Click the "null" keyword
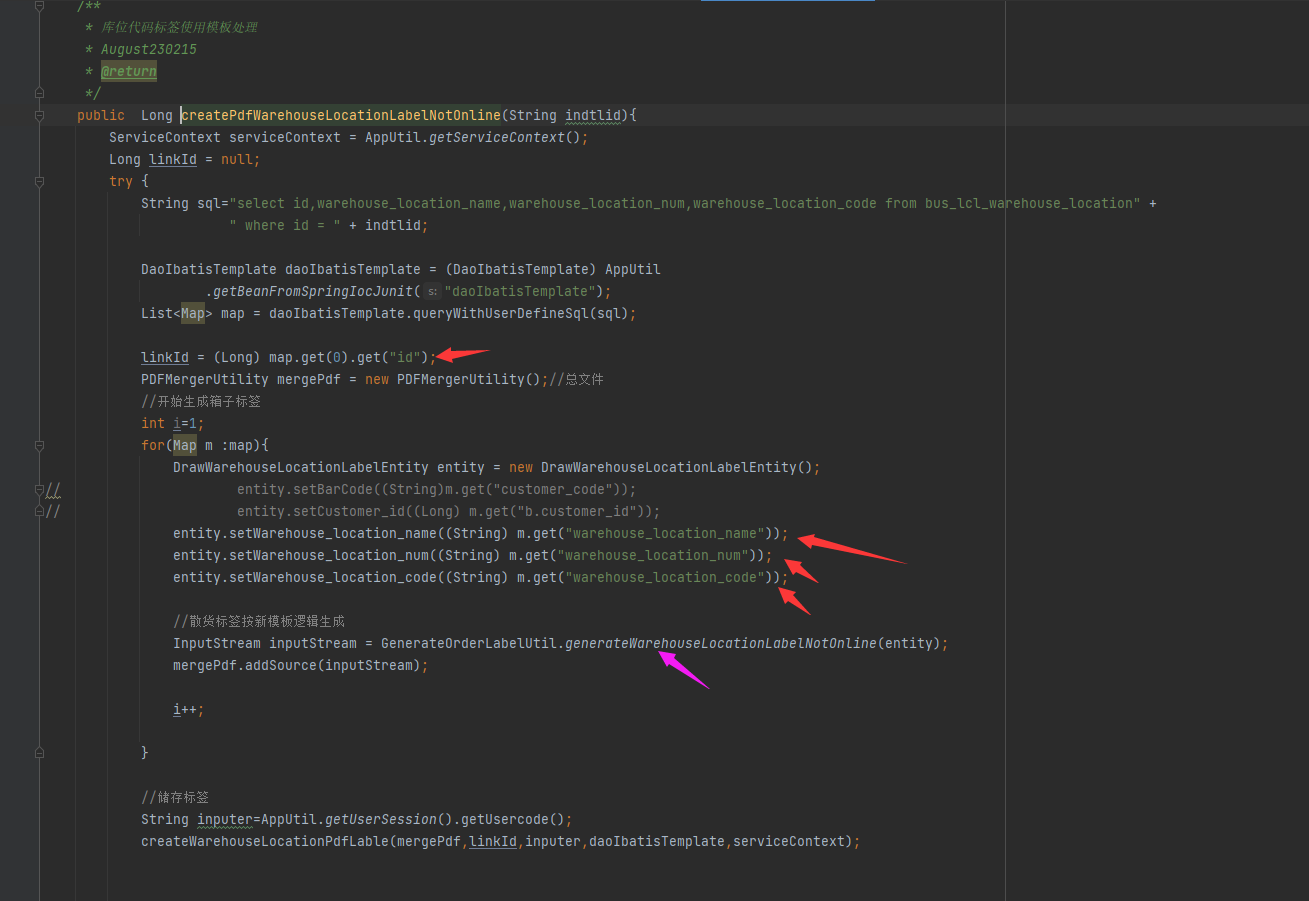 pos(237,159)
